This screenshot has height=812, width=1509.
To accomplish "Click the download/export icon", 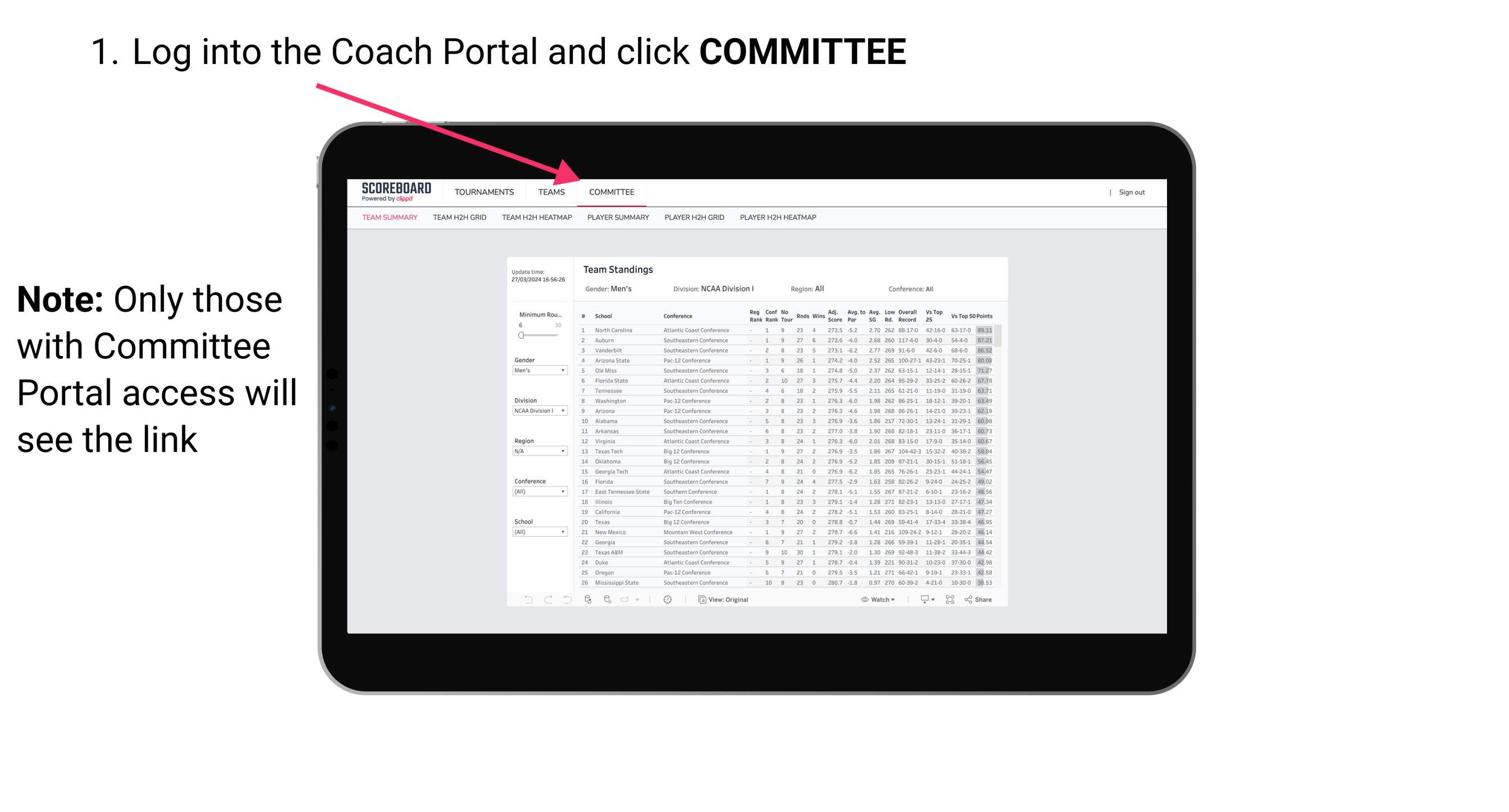I will [x=922, y=600].
